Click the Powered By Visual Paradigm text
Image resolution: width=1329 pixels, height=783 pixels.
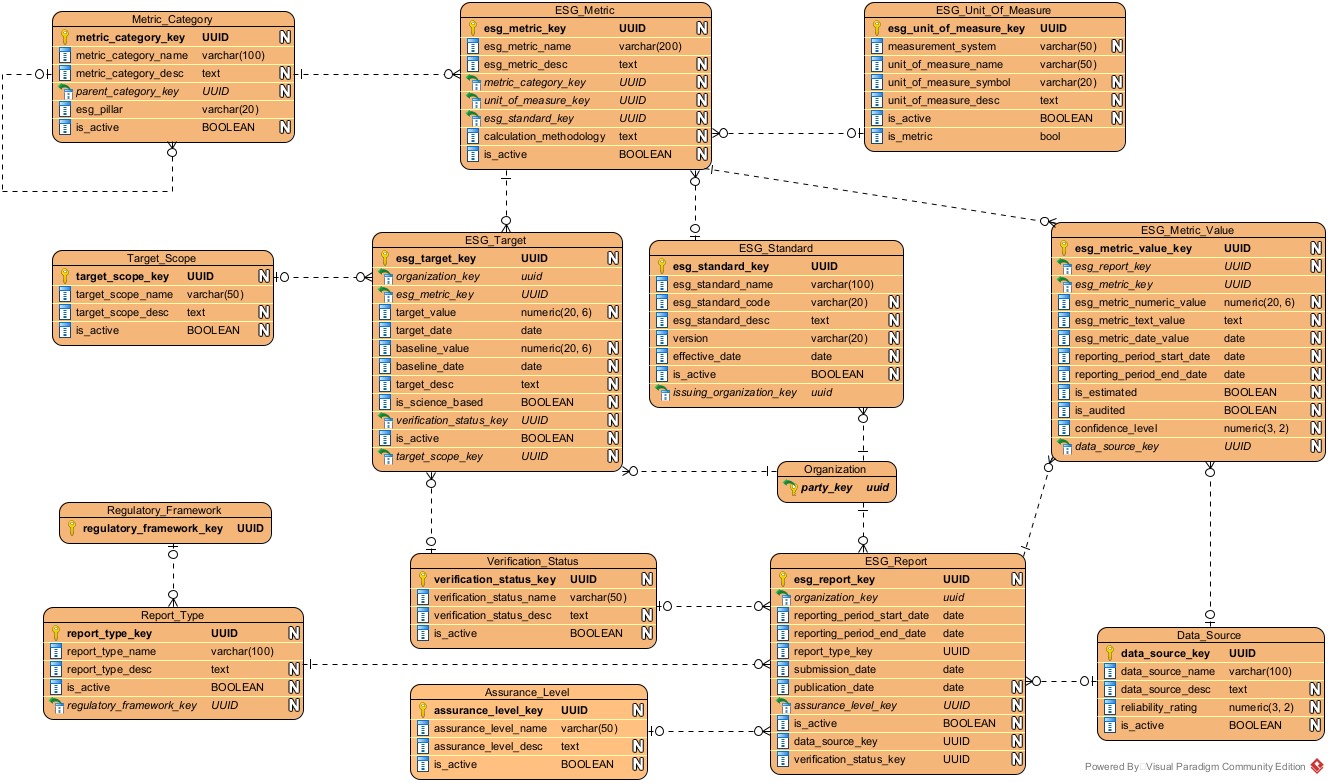[x=1195, y=767]
